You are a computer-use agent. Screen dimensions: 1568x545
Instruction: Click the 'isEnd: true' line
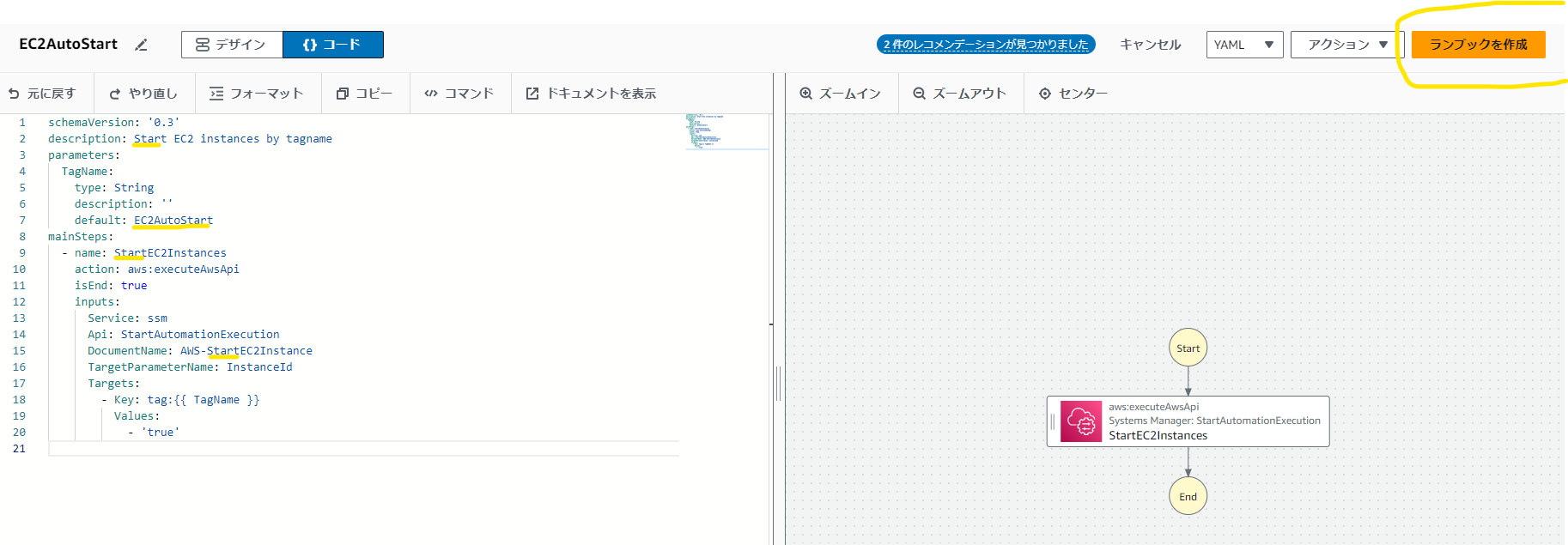(x=111, y=286)
